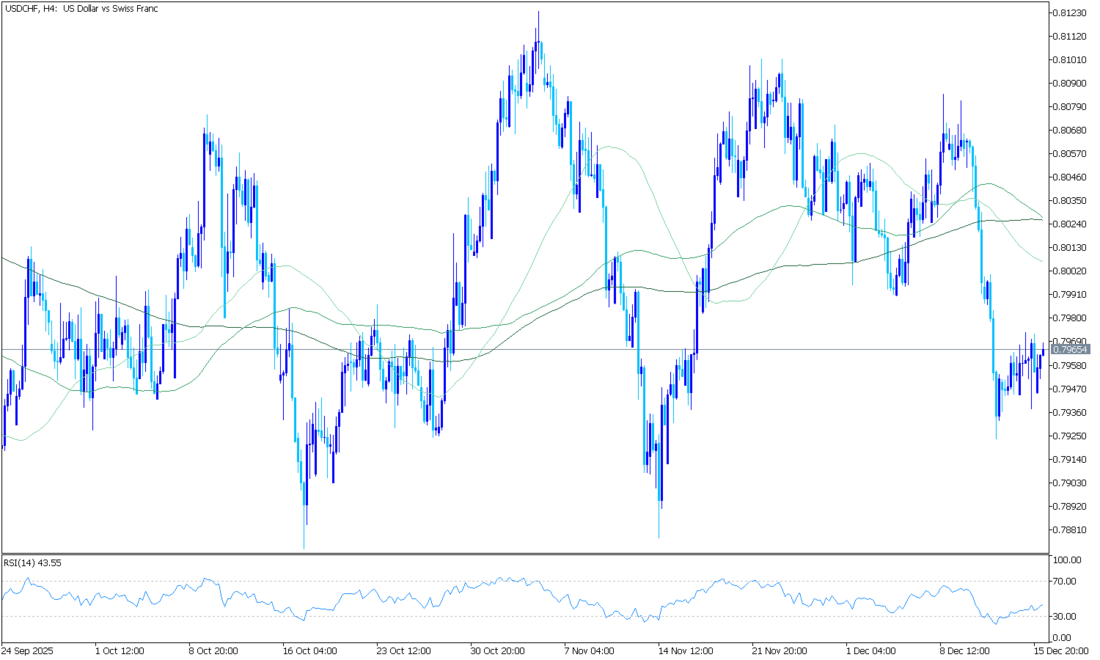Screen dimensions: 1100x660
Task: Click the 21 Nov 20:00 time label
Action: (777, 649)
